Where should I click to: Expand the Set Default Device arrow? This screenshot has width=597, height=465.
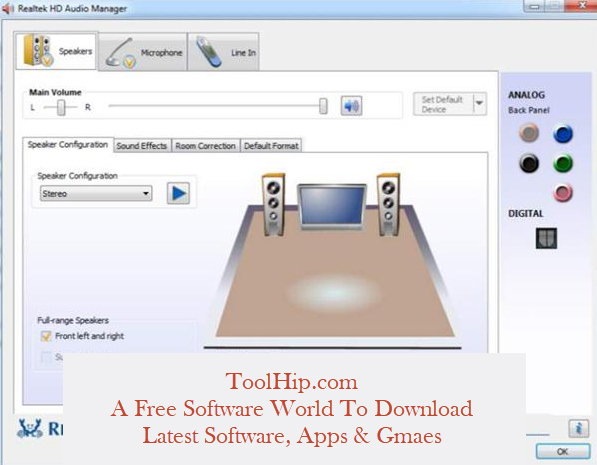tap(480, 103)
